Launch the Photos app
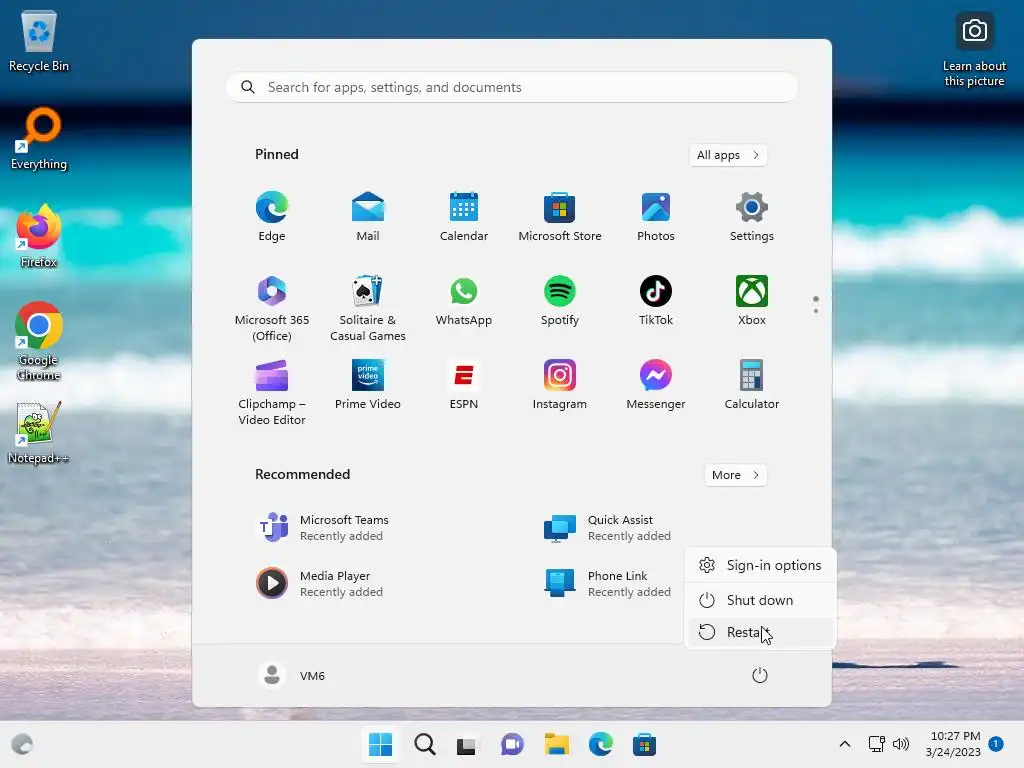The width and height of the screenshot is (1024, 768). point(656,217)
